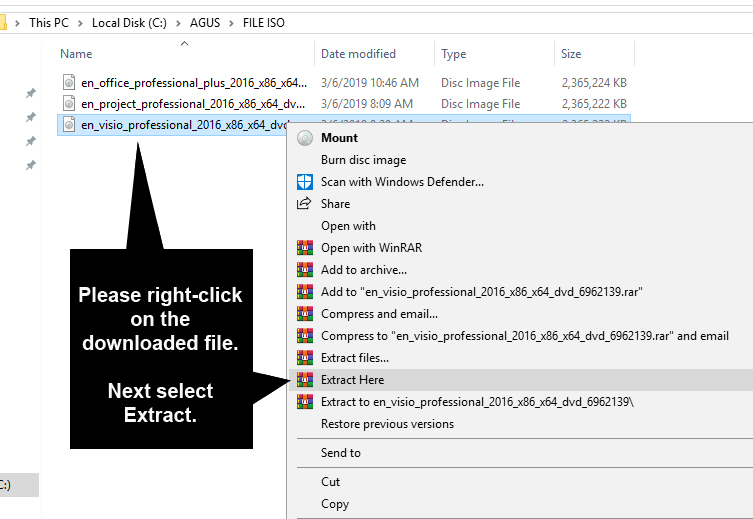Expand the chevron after Local Disk (C:)
This screenshot has width=753, height=519.
tap(178, 23)
